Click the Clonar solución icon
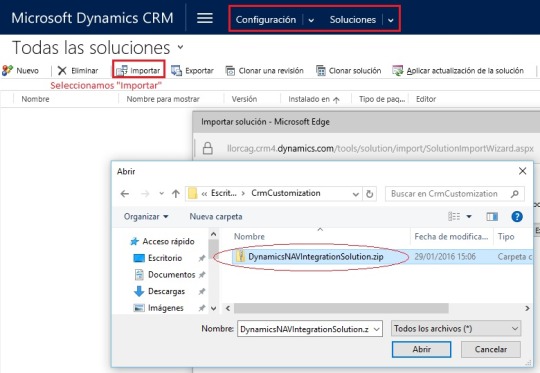Screen dimensions: 540x373 [321, 71]
